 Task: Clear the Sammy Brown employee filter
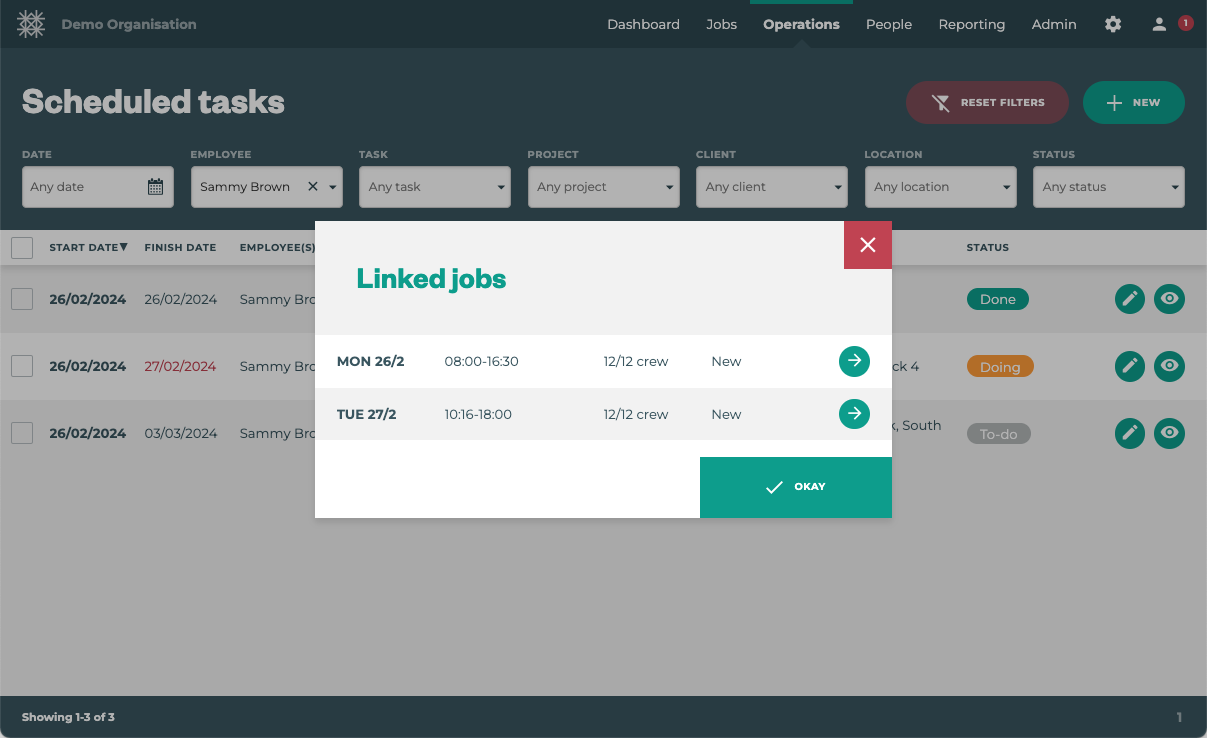[312, 187]
